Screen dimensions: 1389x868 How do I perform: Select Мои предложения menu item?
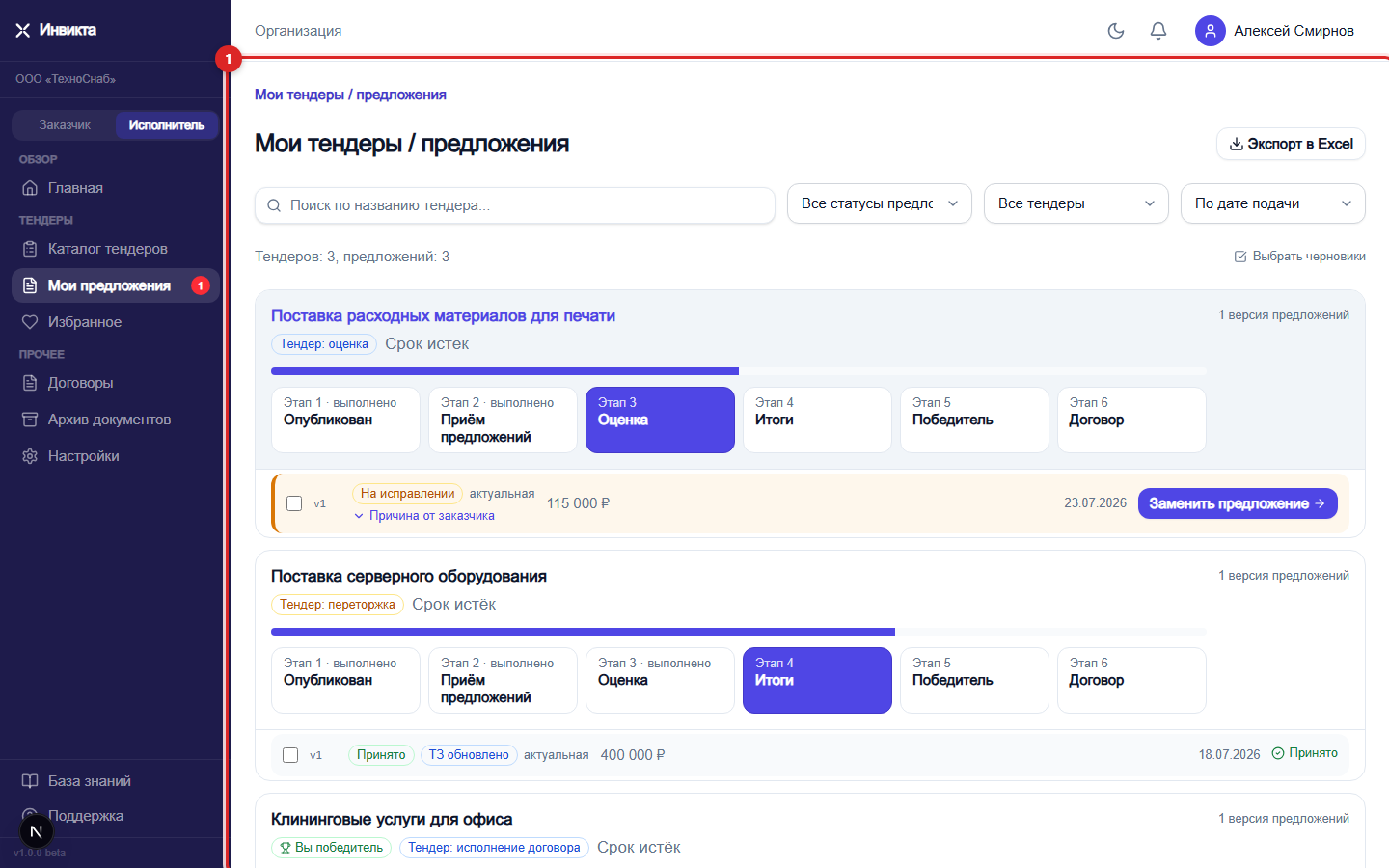[x=116, y=285]
